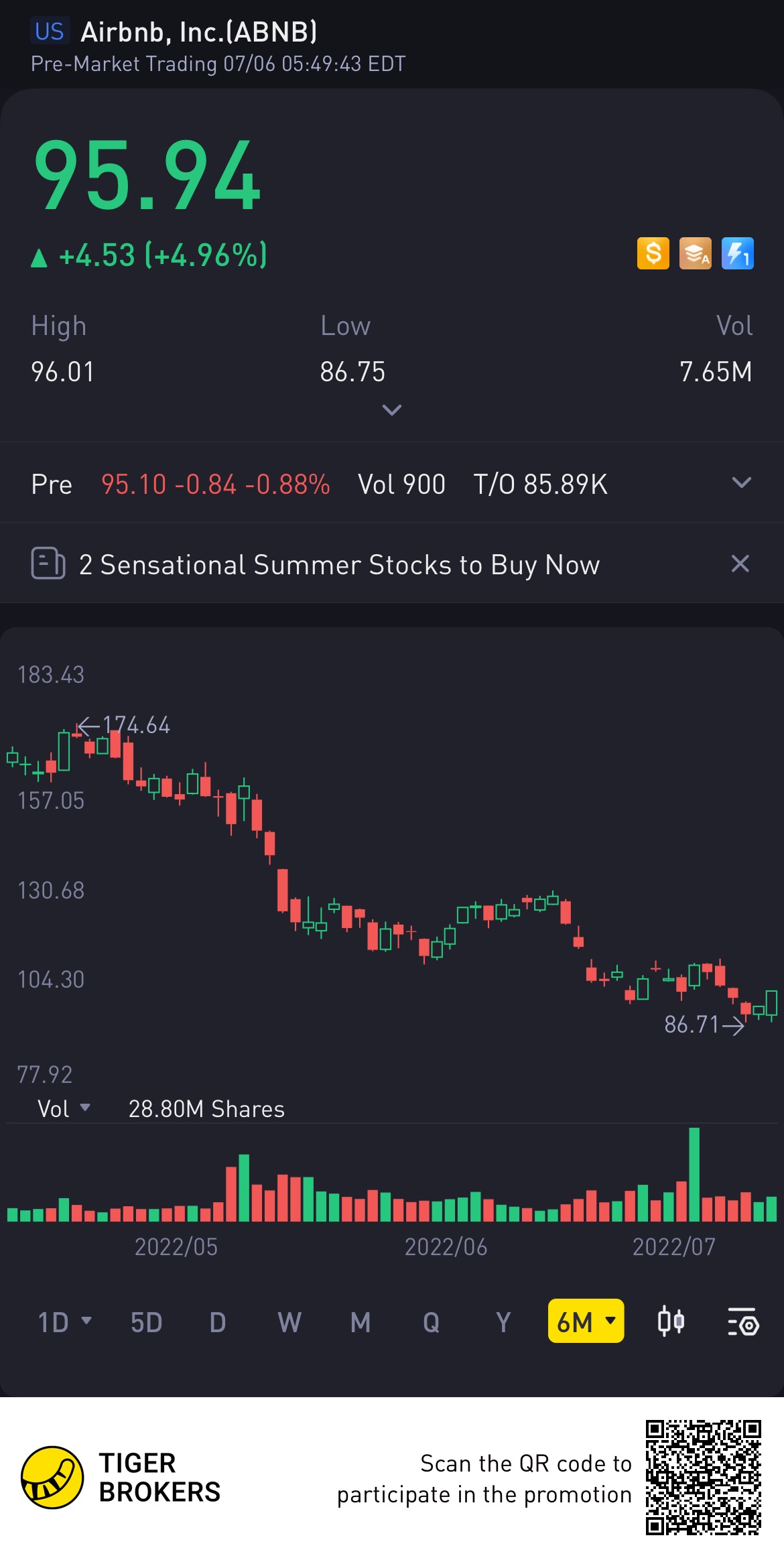Switch to the W weekly chart tab
This screenshot has height=1558, width=784.
pyautogui.click(x=289, y=1322)
